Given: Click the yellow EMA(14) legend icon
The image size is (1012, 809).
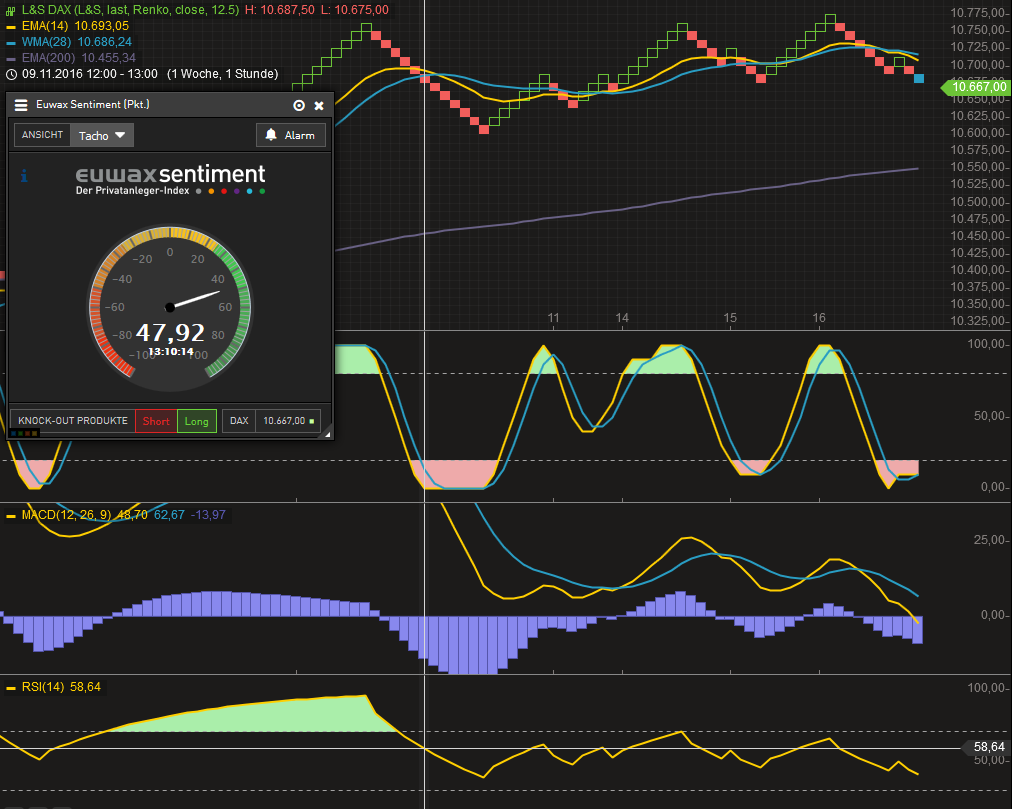Looking at the screenshot, I should 10,26.
